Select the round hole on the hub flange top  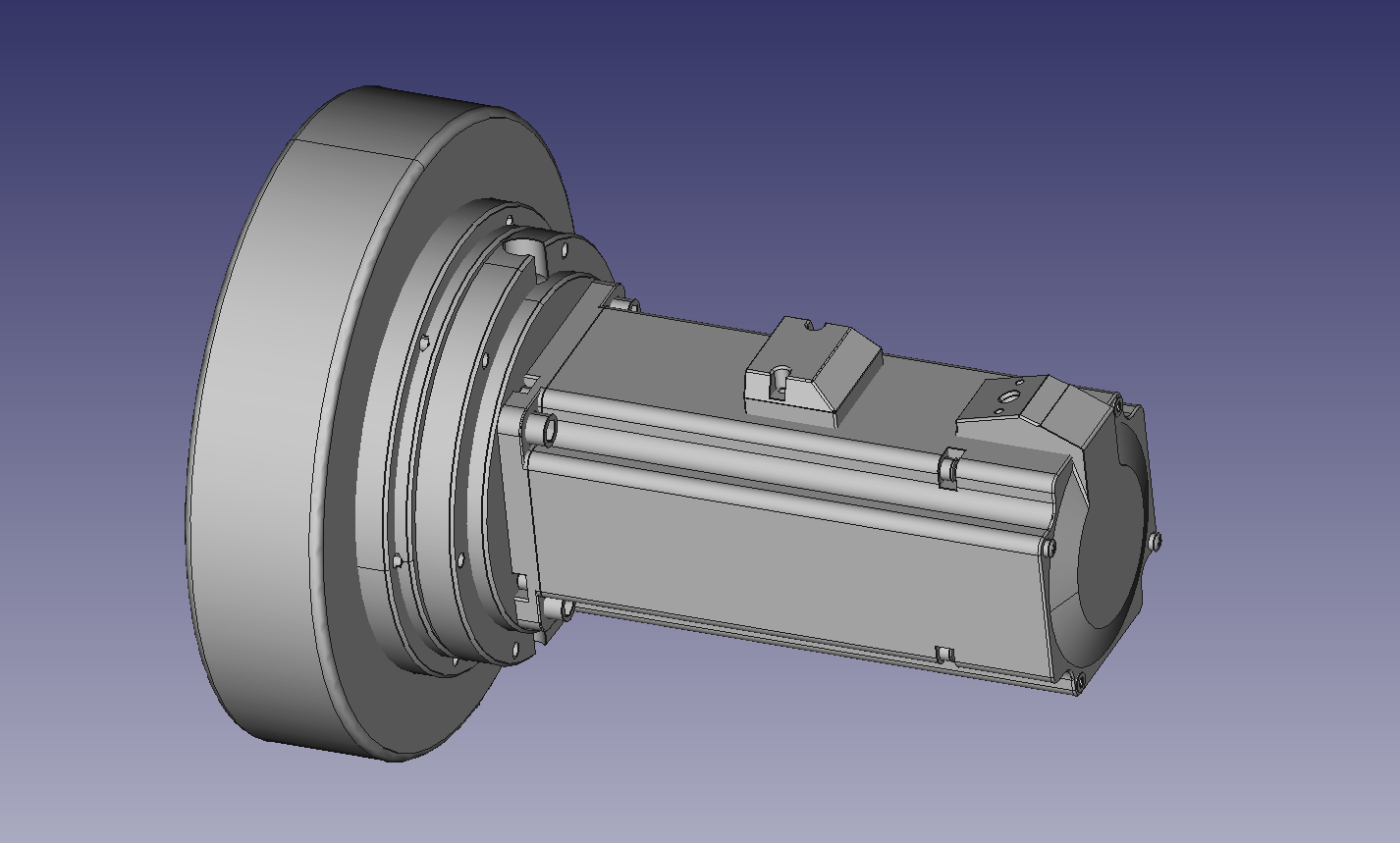click(522, 245)
